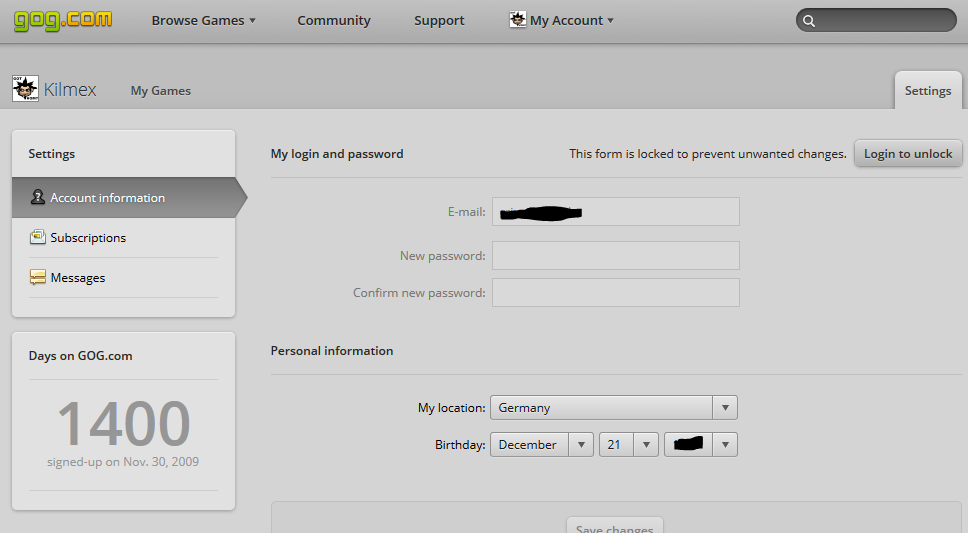Open the birthday day 21 dropdown
Screen dimensions: 968x533
click(628, 445)
